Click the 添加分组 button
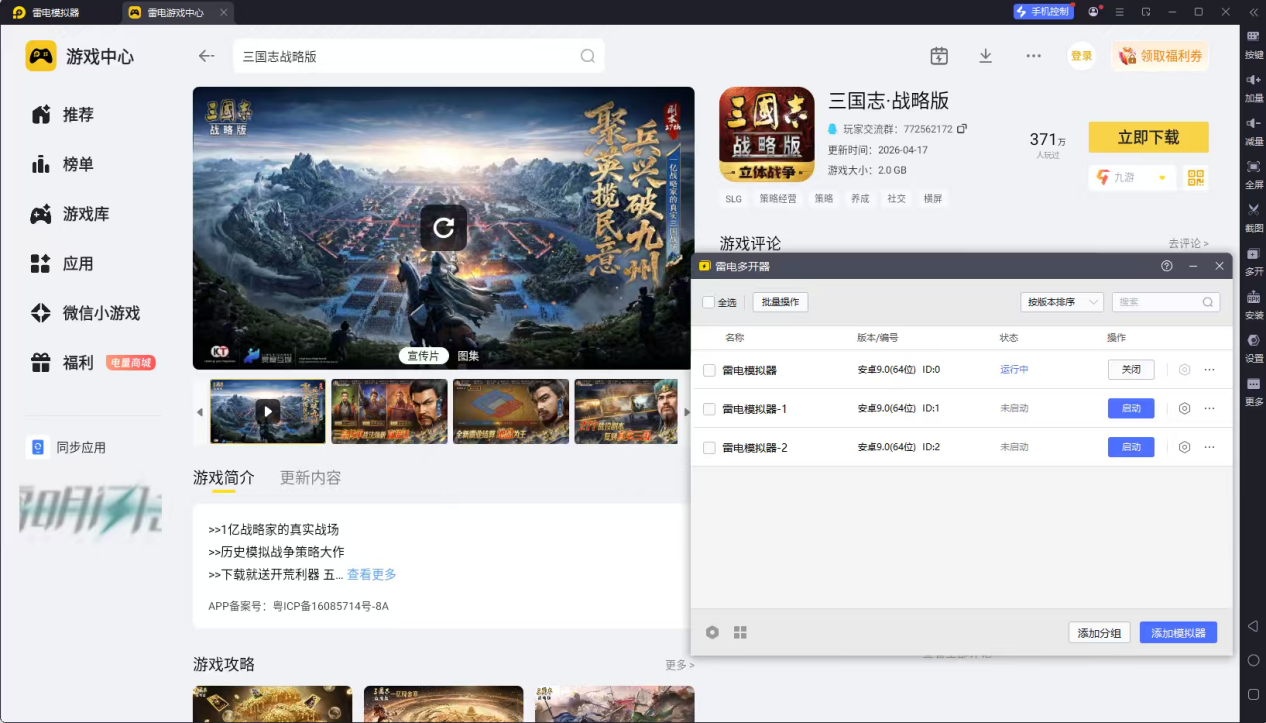Screen dimensions: 1266x723 click(x=1099, y=633)
